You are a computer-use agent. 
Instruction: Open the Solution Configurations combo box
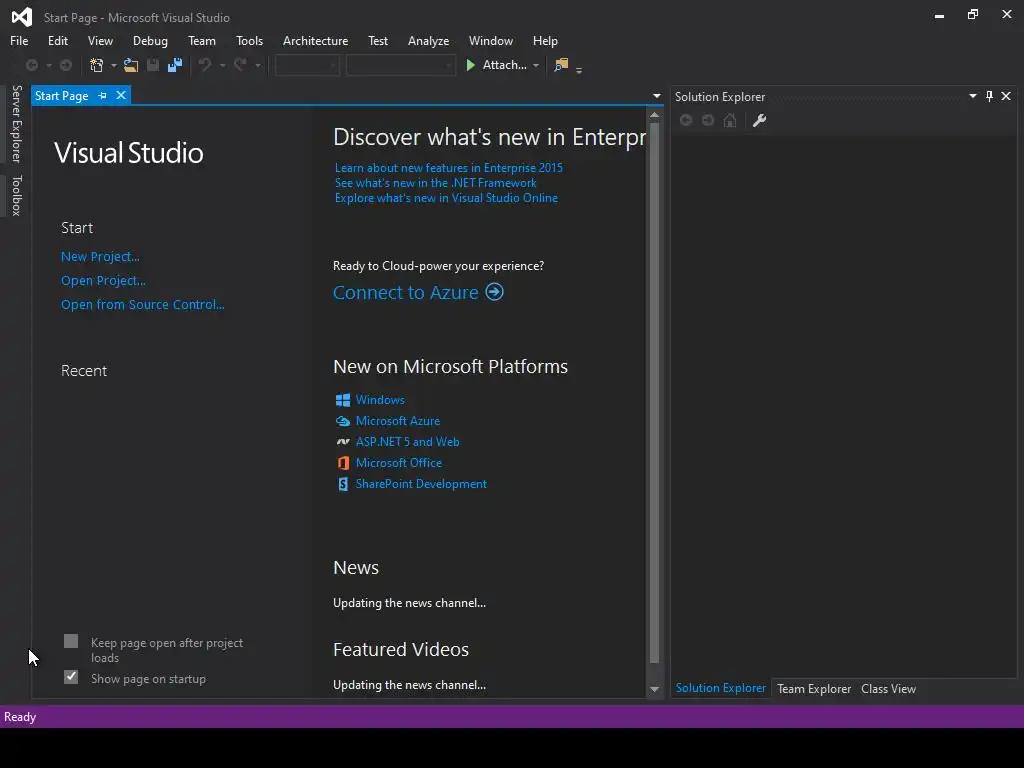[x=307, y=65]
